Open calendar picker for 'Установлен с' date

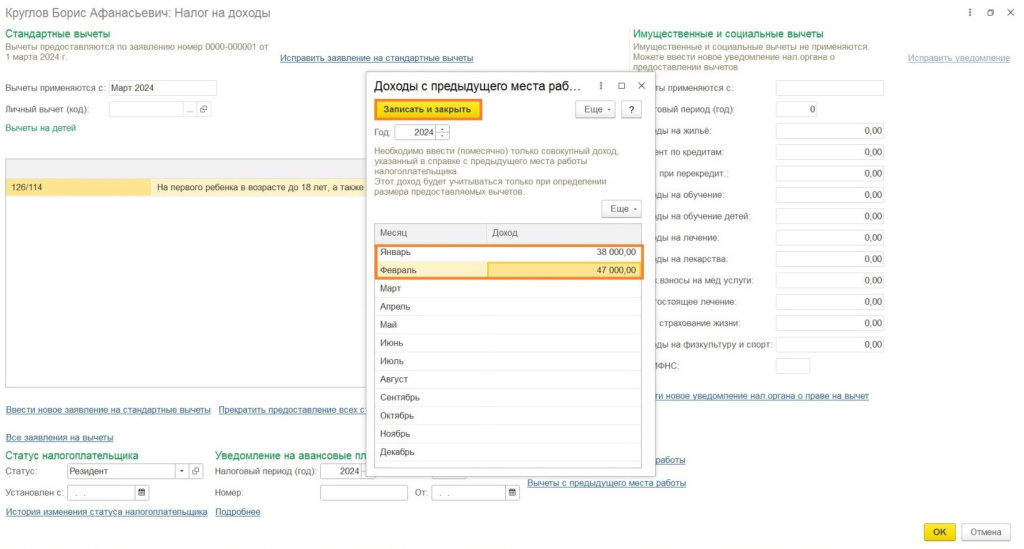pos(142,493)
